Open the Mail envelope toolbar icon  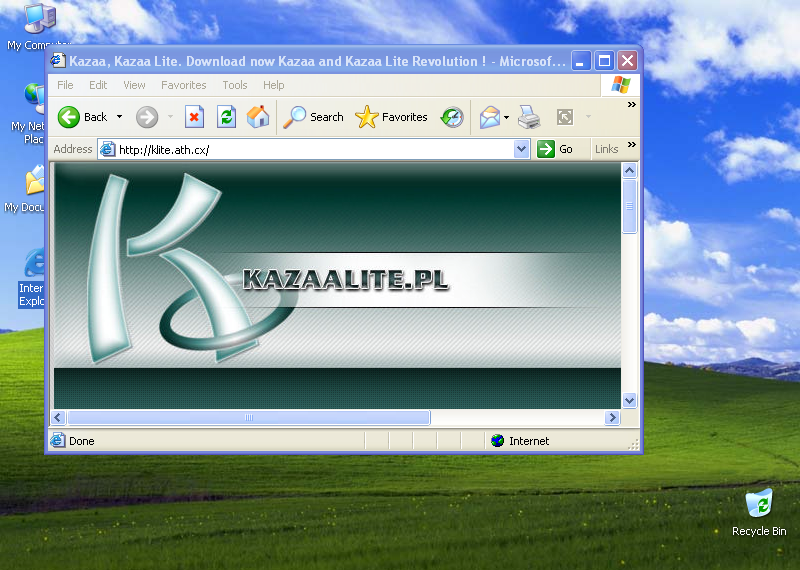tap(490, 117)
